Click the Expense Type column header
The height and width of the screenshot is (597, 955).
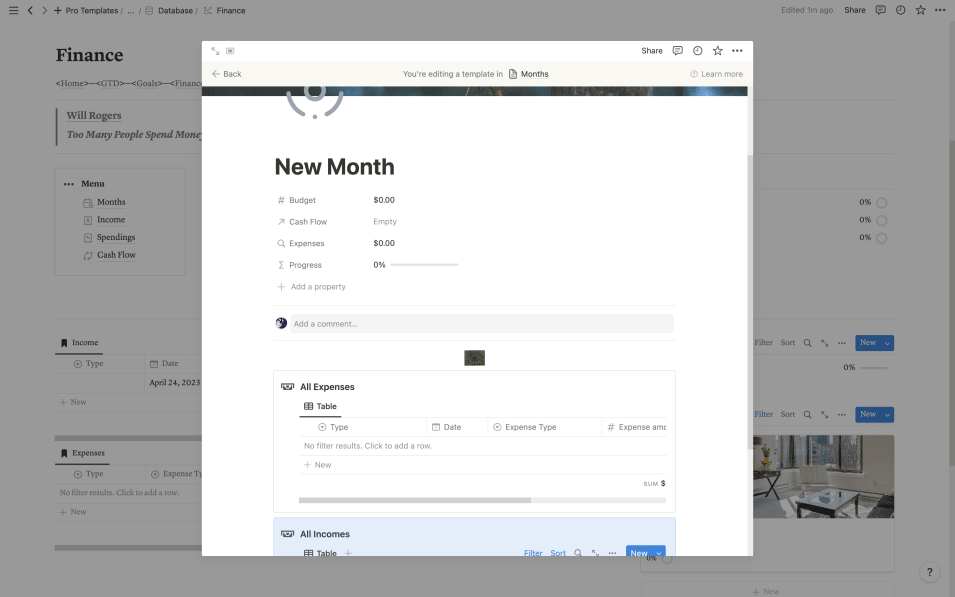pos(544,427)
